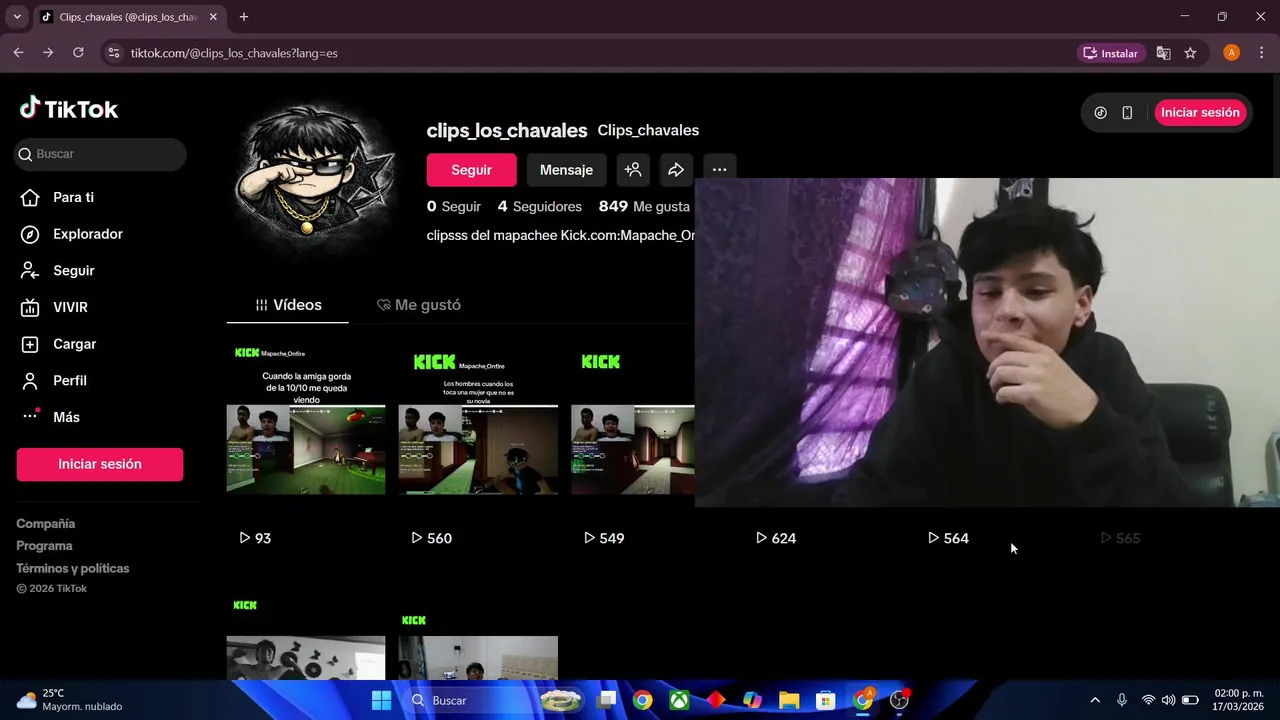Switch to the Me gustó tab
The width and height of the screenshot is (1280, 720).
tap(418, 305)
